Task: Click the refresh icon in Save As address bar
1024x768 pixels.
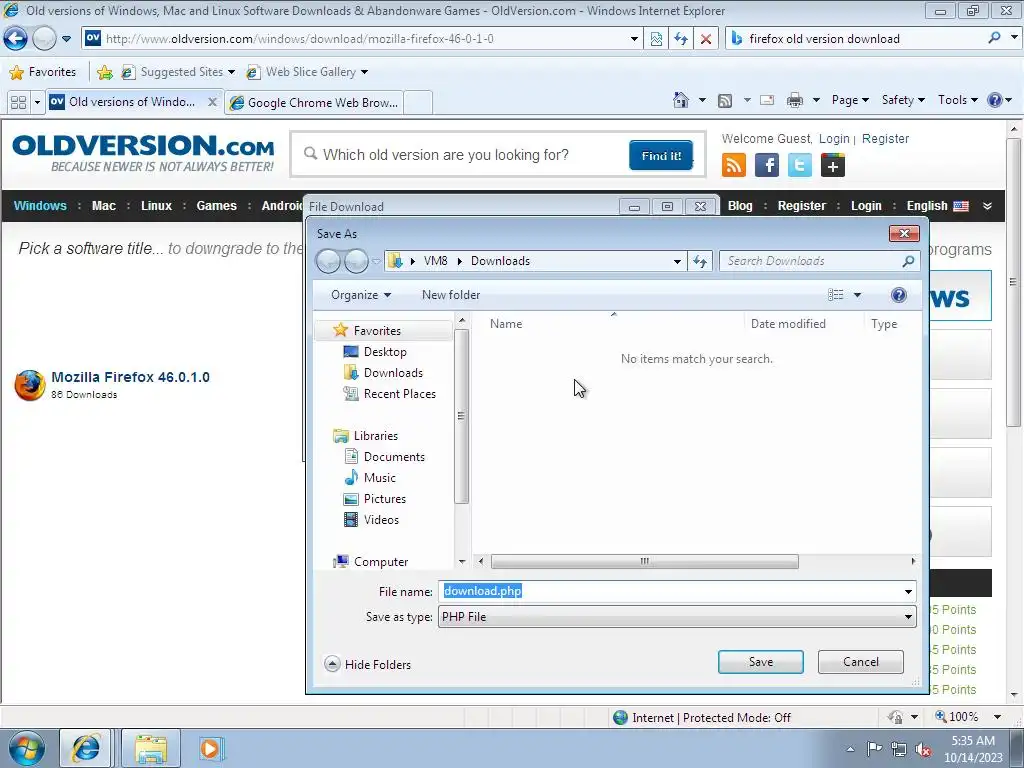Action: pos(700,261)
